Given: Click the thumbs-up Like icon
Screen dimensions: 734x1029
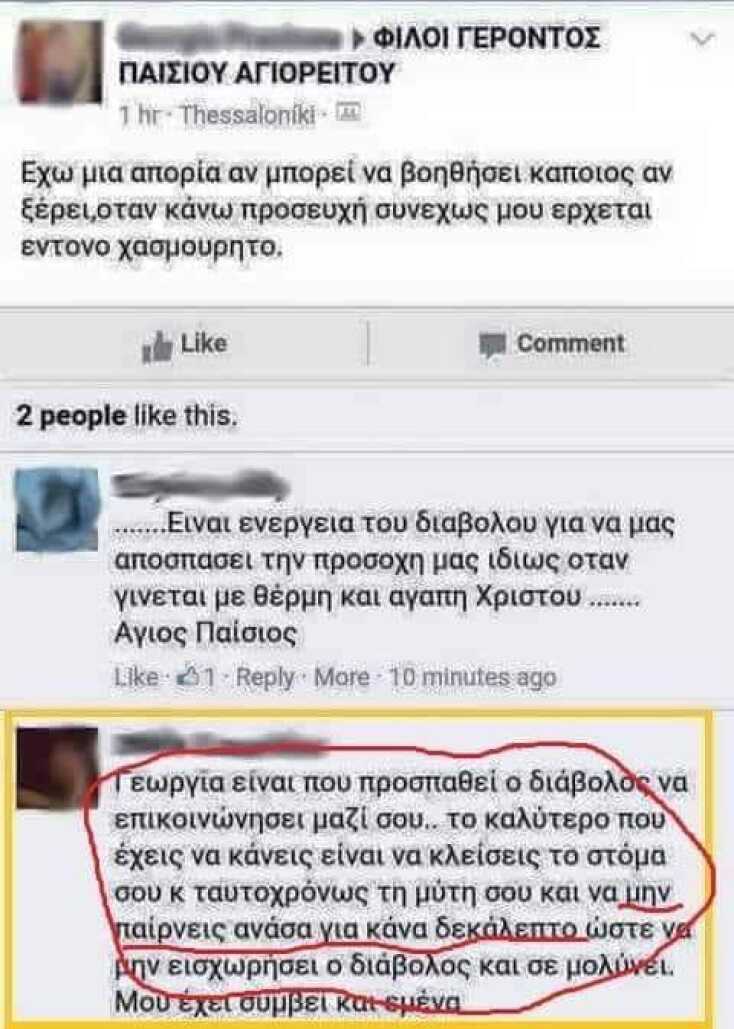Looking at the screenshot, I should coord(156,346).
